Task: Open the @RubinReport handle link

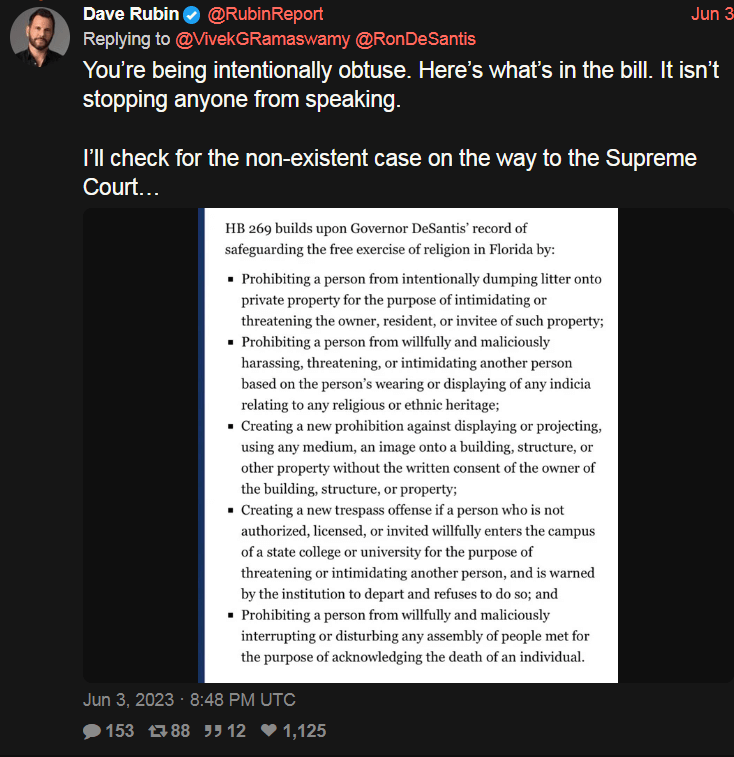Action: click(265, 14)
